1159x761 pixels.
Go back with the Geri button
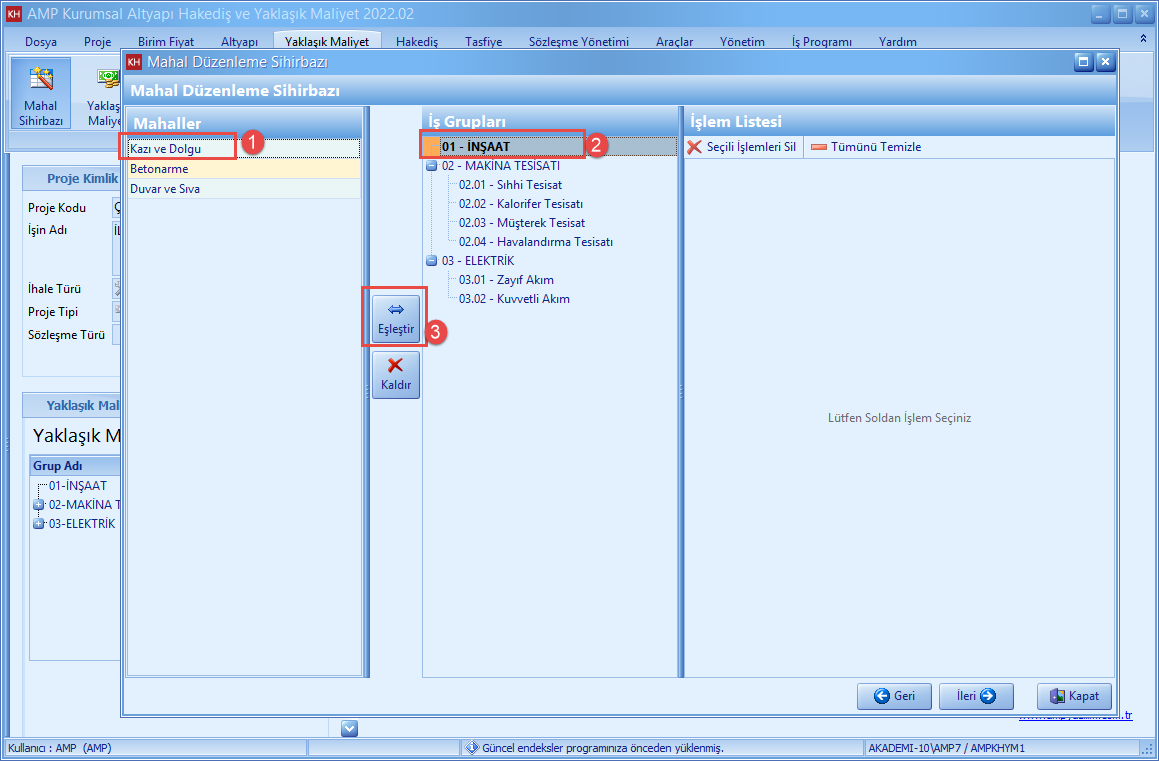[894, 696]
